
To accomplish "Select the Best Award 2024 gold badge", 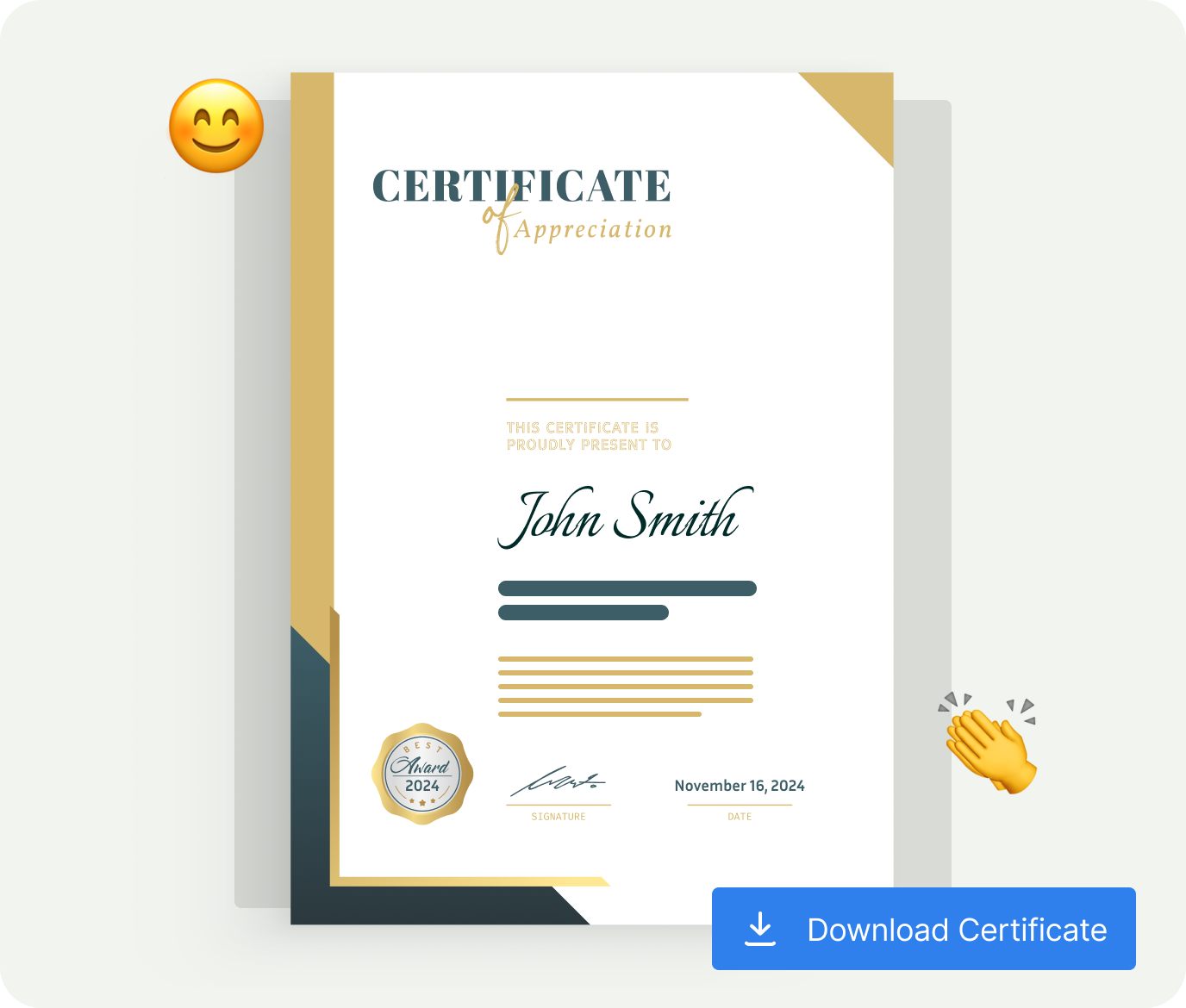I will click(422, 774).
